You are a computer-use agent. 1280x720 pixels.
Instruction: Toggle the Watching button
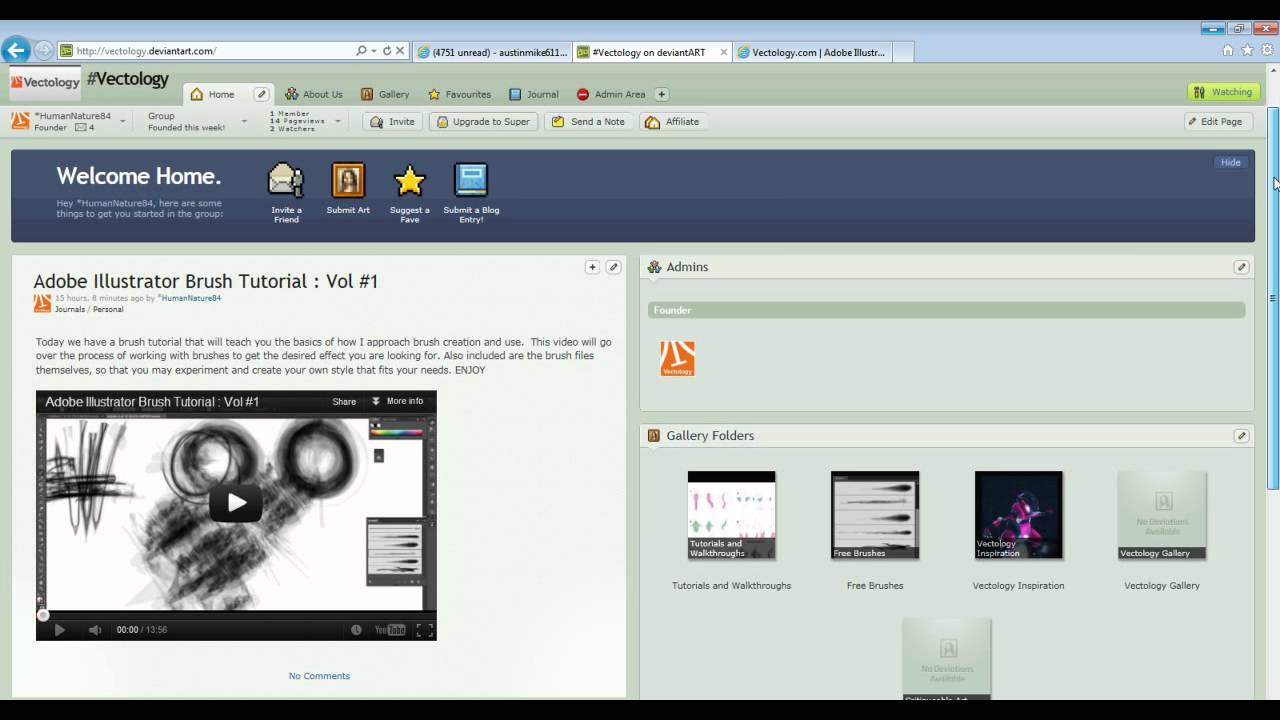coord(1223,92)
